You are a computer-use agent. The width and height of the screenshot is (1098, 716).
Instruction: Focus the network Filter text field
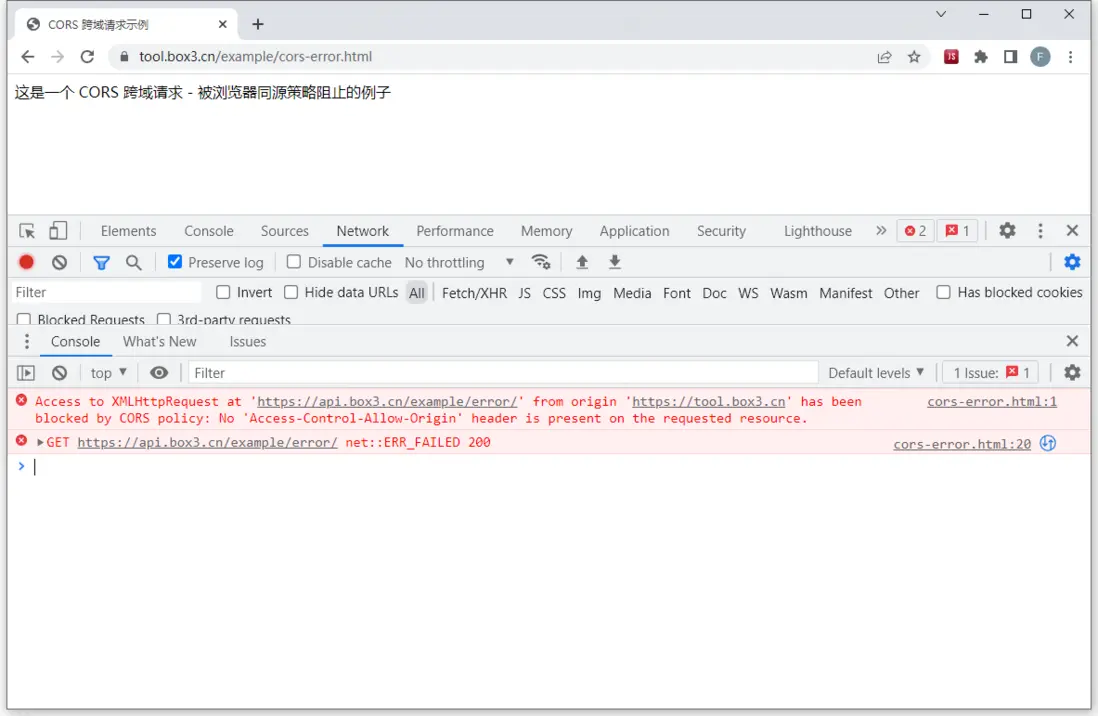pos(108,292)
